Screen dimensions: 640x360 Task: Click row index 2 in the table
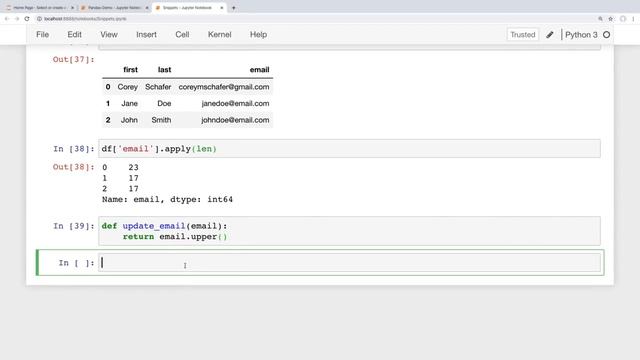[108, 120]
